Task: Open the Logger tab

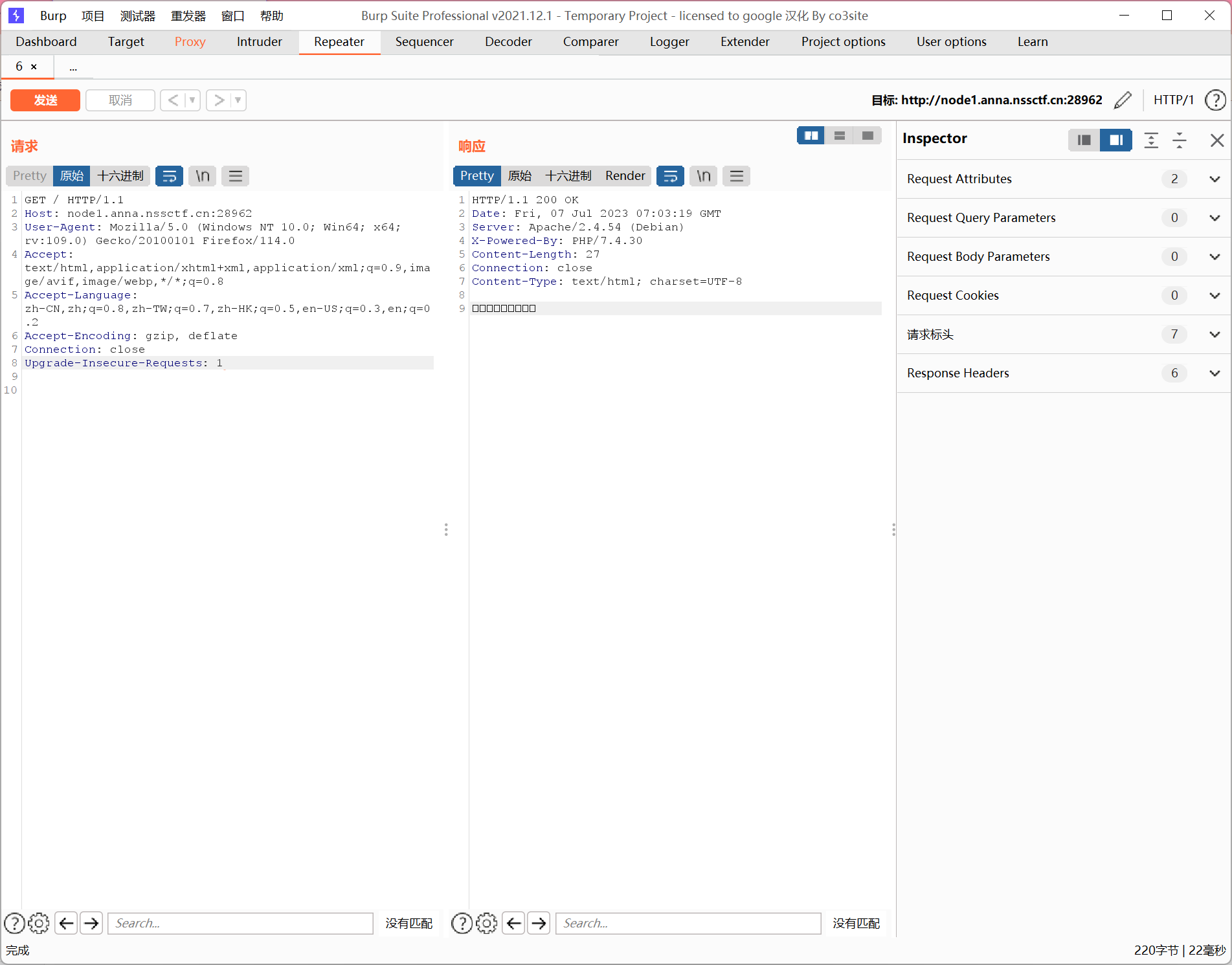Action: [669, 42]
